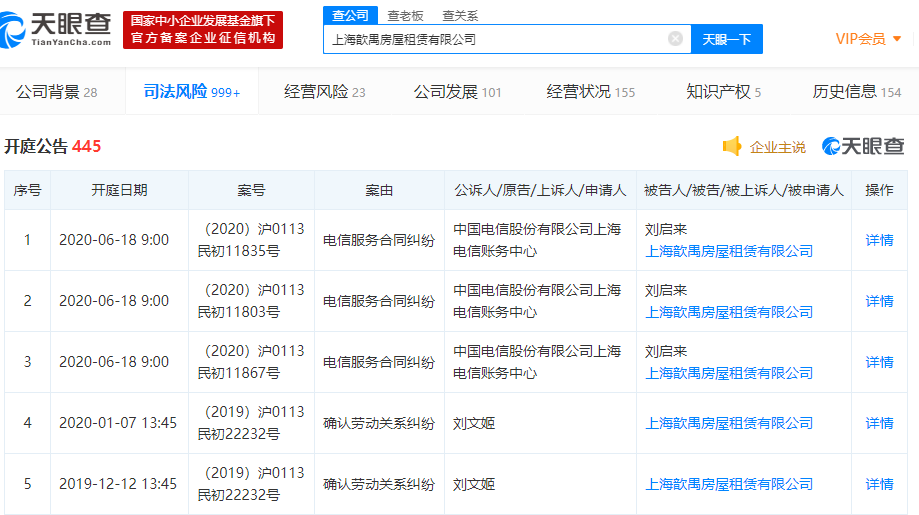
Task: Click the 企业主说 speaker icon
Action: (x=732, y=147)
